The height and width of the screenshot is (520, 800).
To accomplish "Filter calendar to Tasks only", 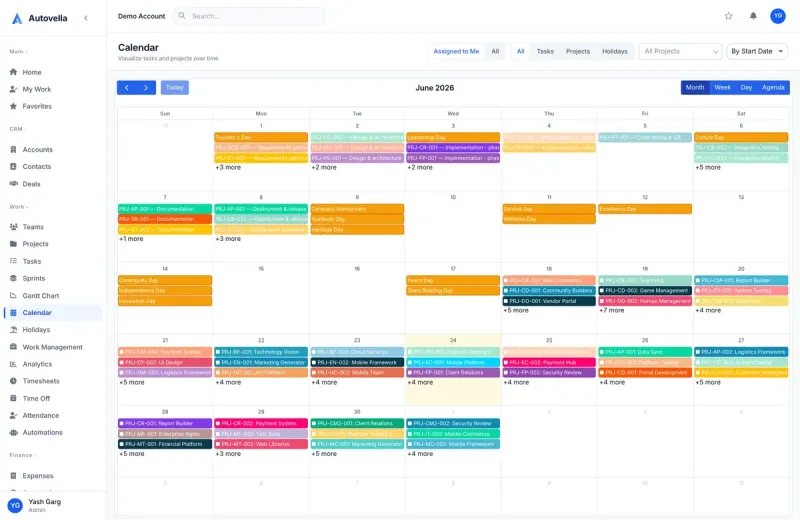I will coord(545,52).
